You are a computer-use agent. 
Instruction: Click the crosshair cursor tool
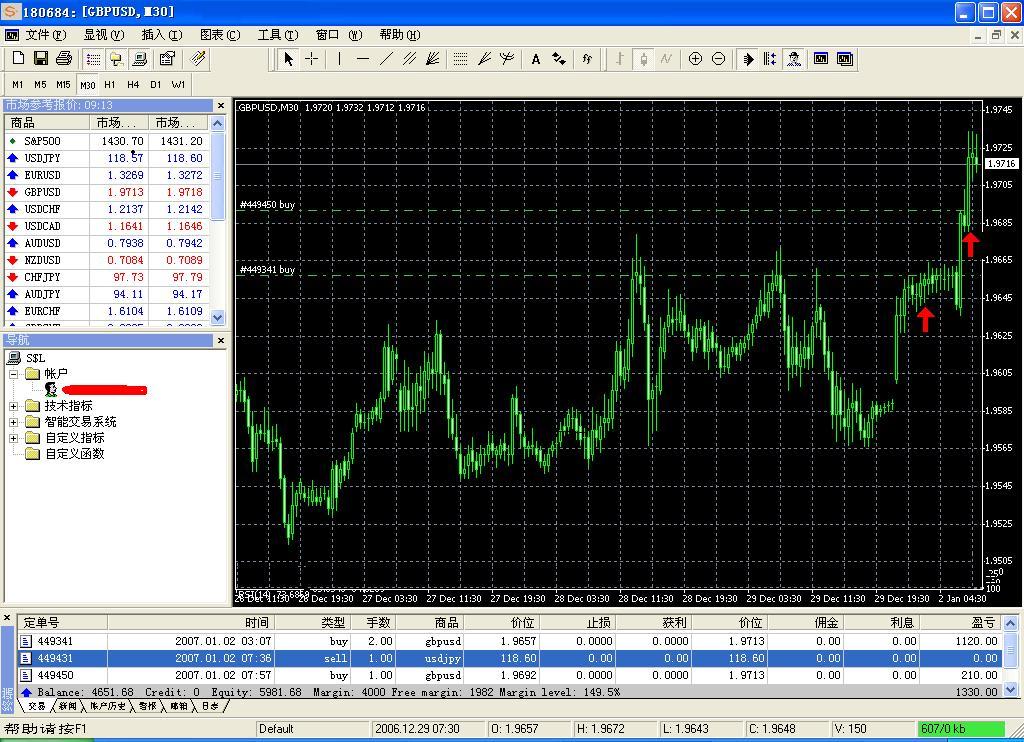[x=312, y=59]
